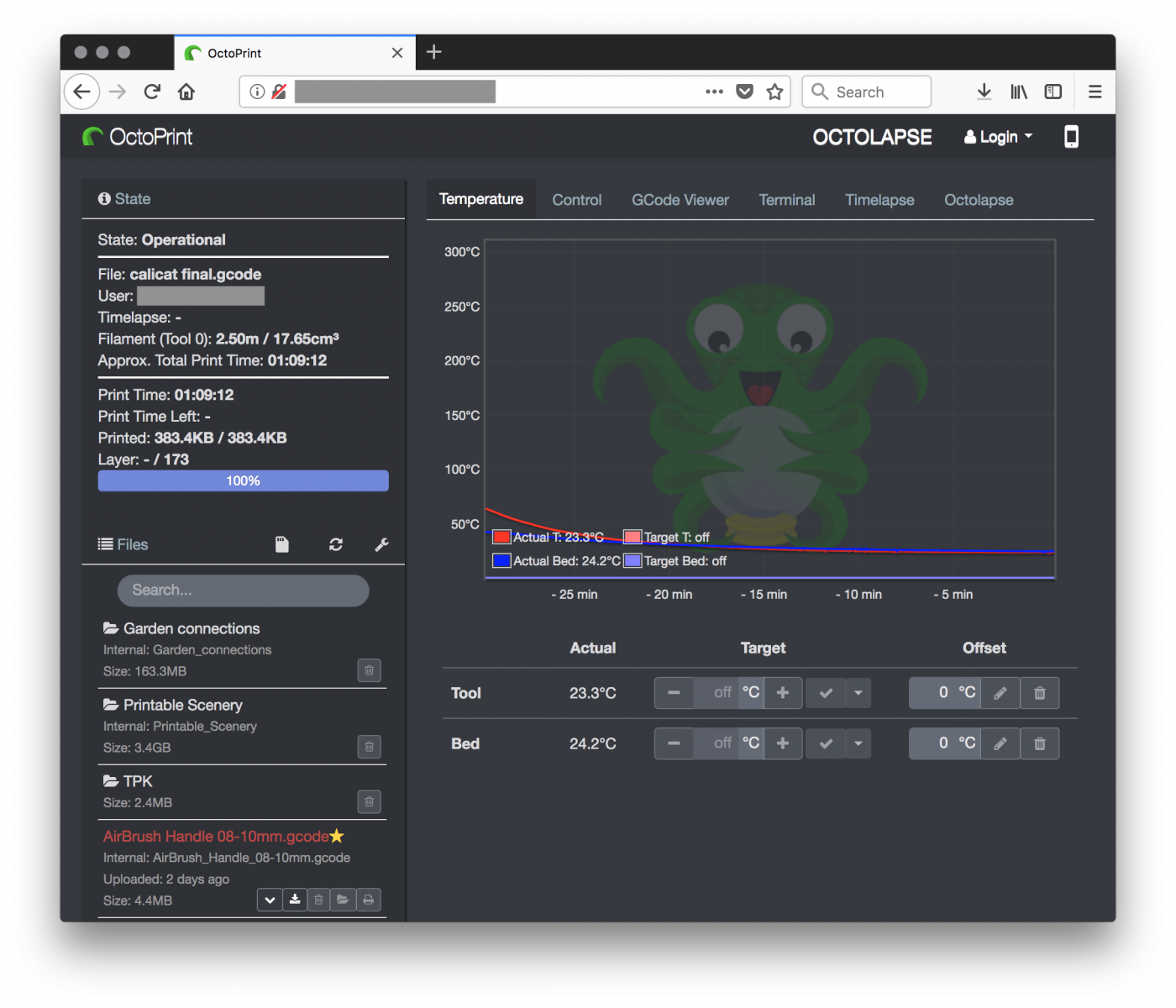This screenshot has height=1008, width=1176.
Task: Open Bed temperature presets dropdown
Action: (858, 743)
